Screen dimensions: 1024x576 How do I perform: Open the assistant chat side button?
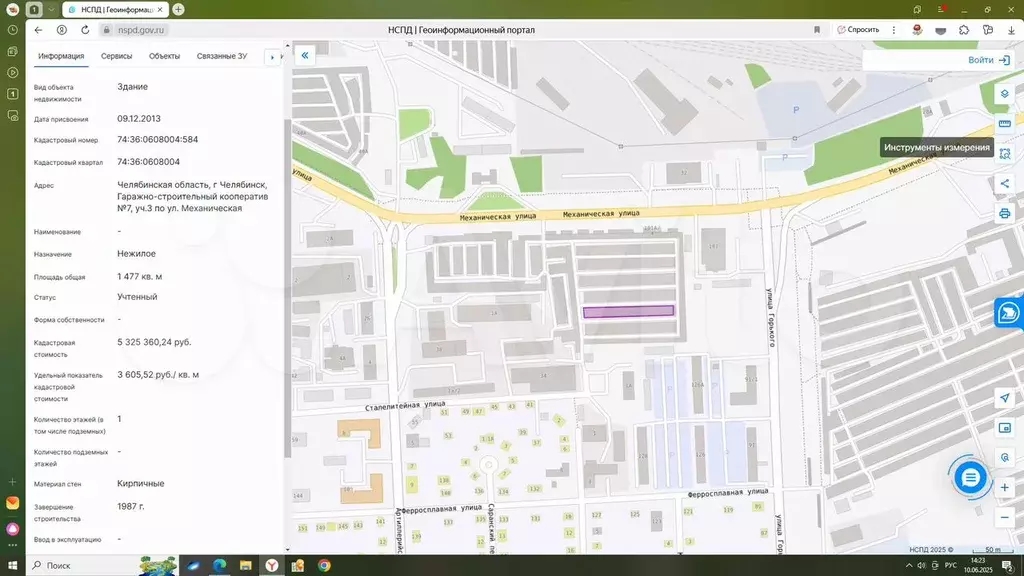coord(1008,313)
